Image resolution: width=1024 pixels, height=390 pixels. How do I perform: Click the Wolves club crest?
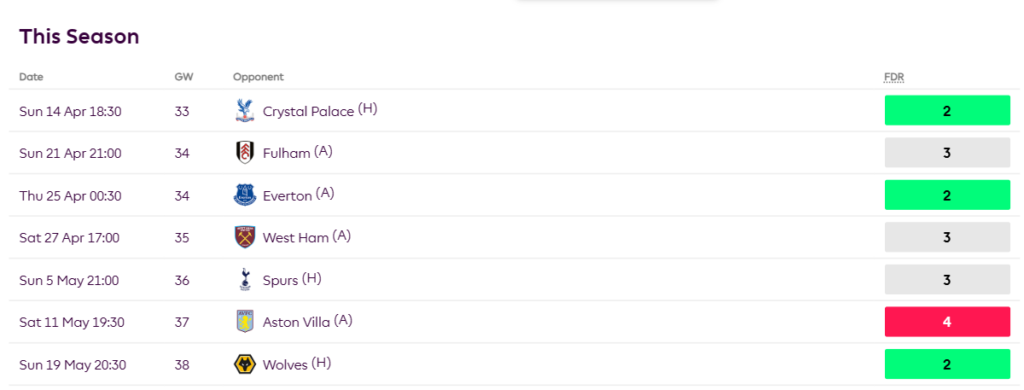(x=244, y=364)
